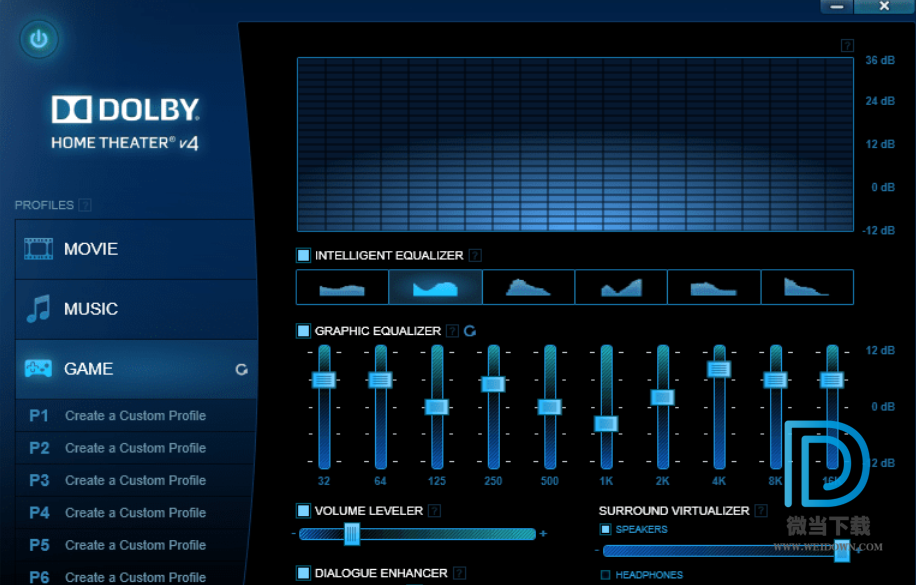Open the P2 custom profile slot
Image resolution: width=916 pixels, height=585 pixels.
136,448
